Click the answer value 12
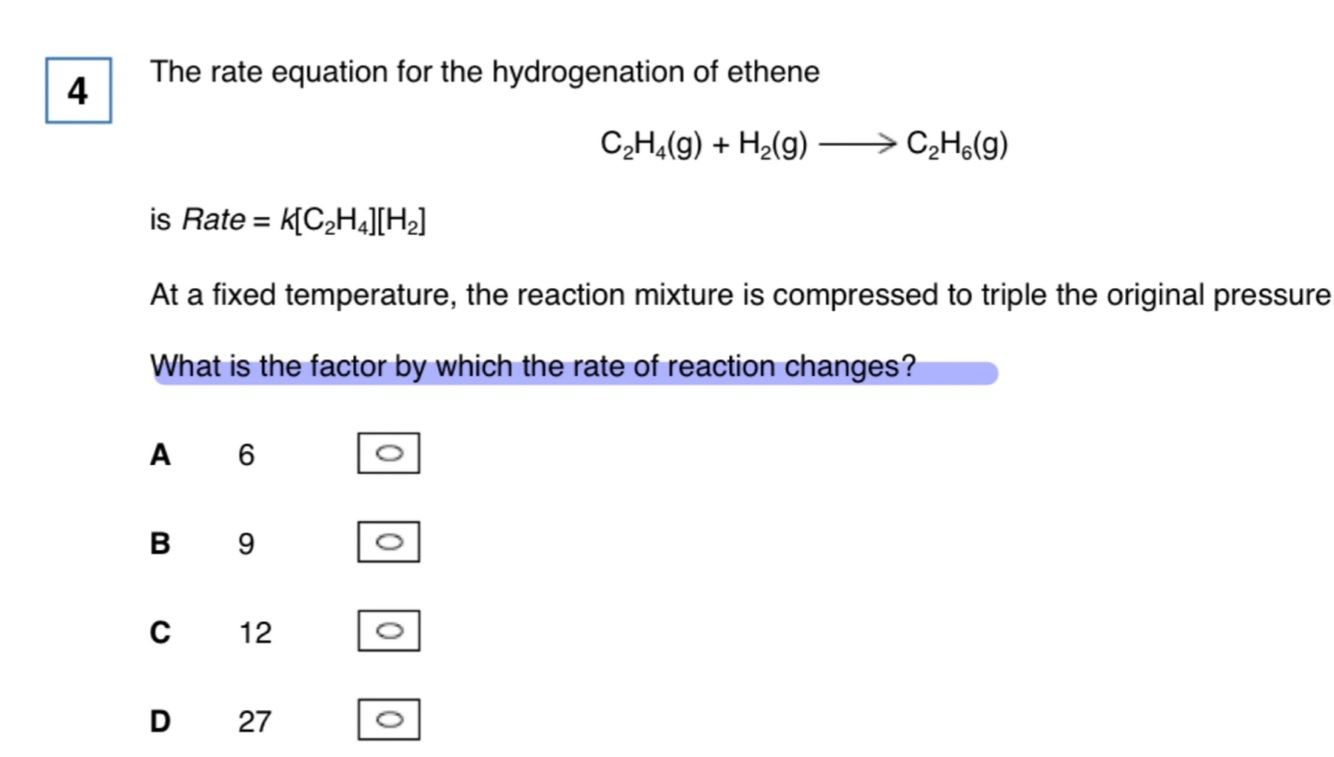This screenshot has height=757, width=1334. pyautogui.click(x=255, y=633)
